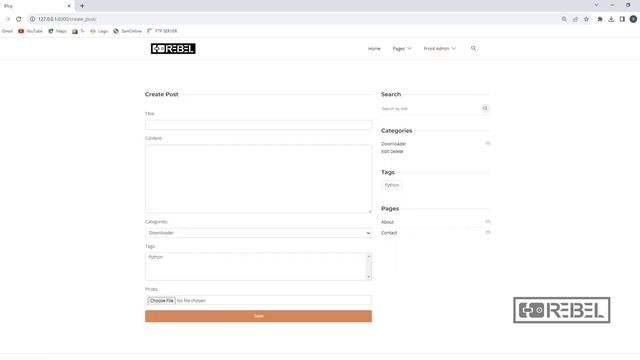Viewport: 640px width, 360px height.
Task: Bookmark this page with the star icon
Action: point(587,19)
